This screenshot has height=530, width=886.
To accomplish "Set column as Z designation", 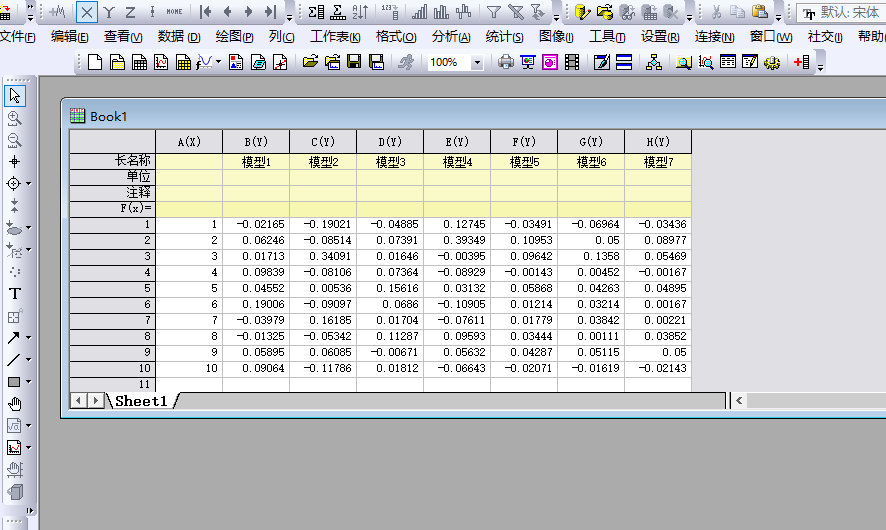I will point(130,12).
